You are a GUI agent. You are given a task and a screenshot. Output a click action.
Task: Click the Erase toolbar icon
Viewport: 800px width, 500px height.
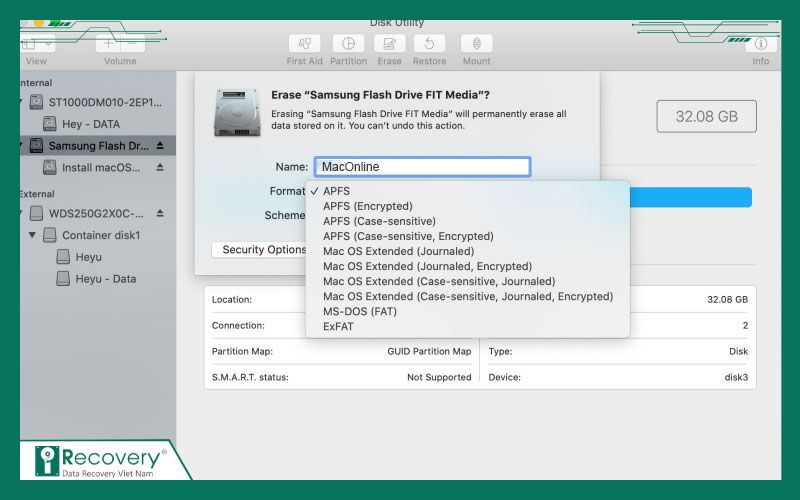point(389,44)
